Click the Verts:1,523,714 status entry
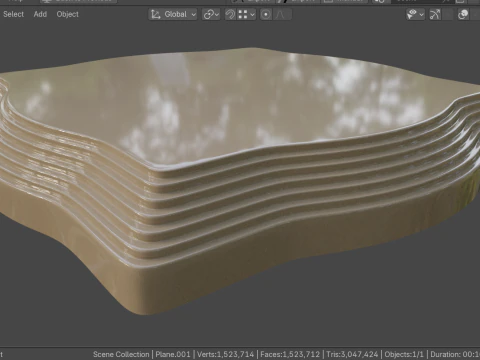 pos(225,354)
